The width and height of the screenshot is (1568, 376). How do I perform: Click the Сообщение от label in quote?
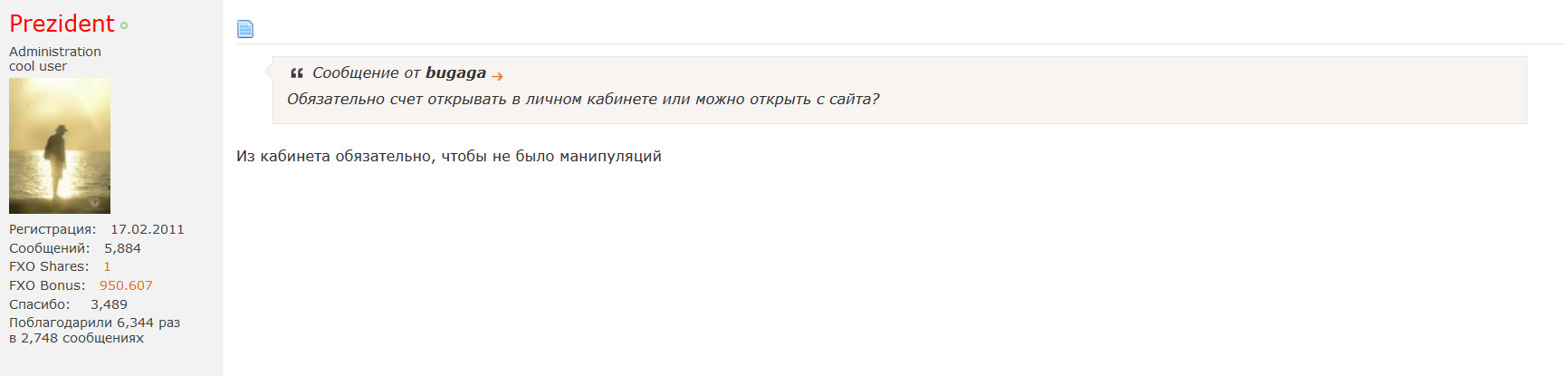click(x=367, y=73)
